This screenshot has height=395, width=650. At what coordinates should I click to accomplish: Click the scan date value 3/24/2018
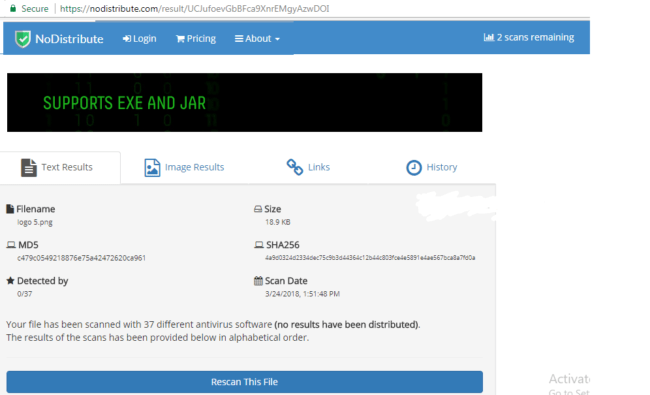(303, 294)
